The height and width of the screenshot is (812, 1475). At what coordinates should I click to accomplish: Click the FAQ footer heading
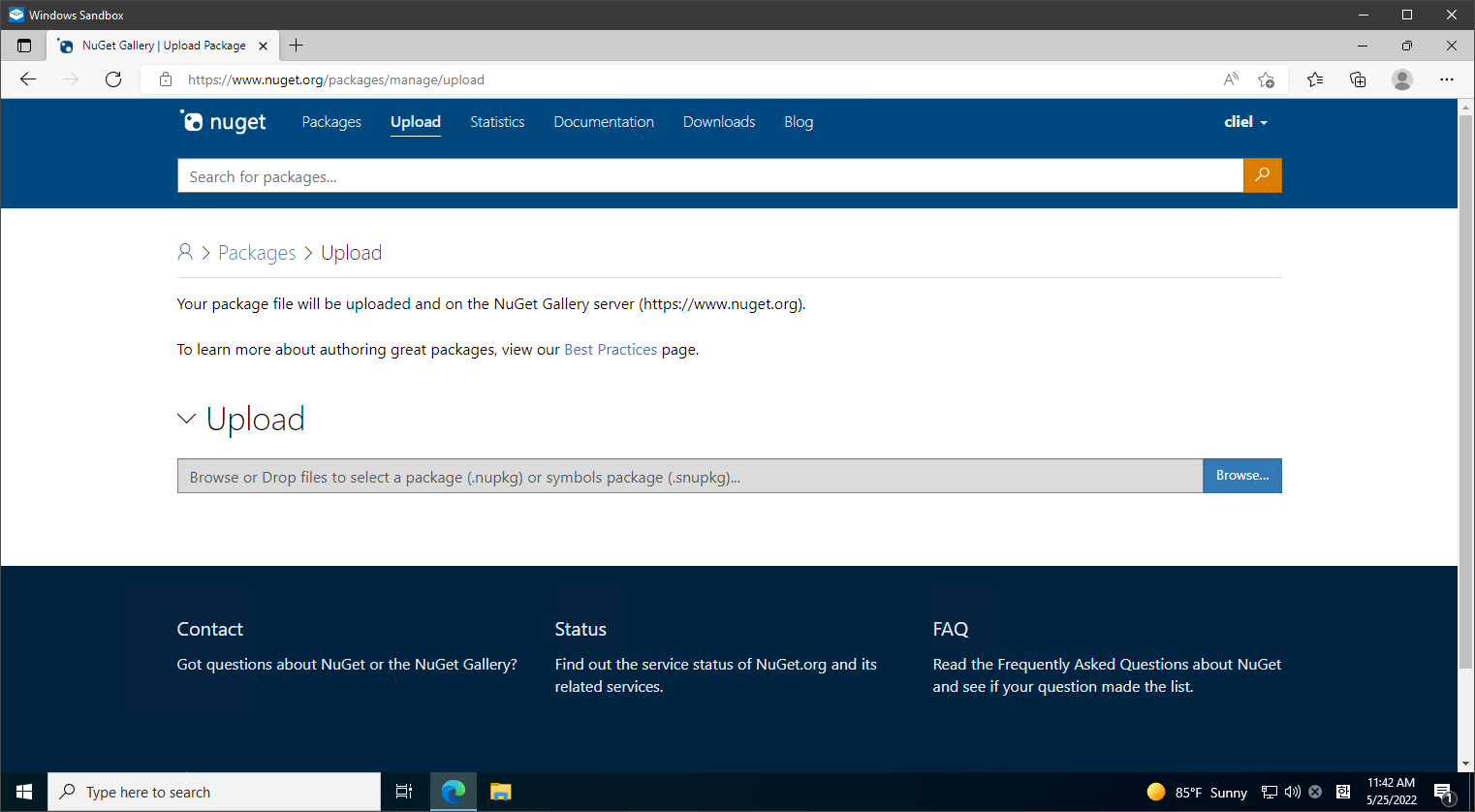pos(951,629)
